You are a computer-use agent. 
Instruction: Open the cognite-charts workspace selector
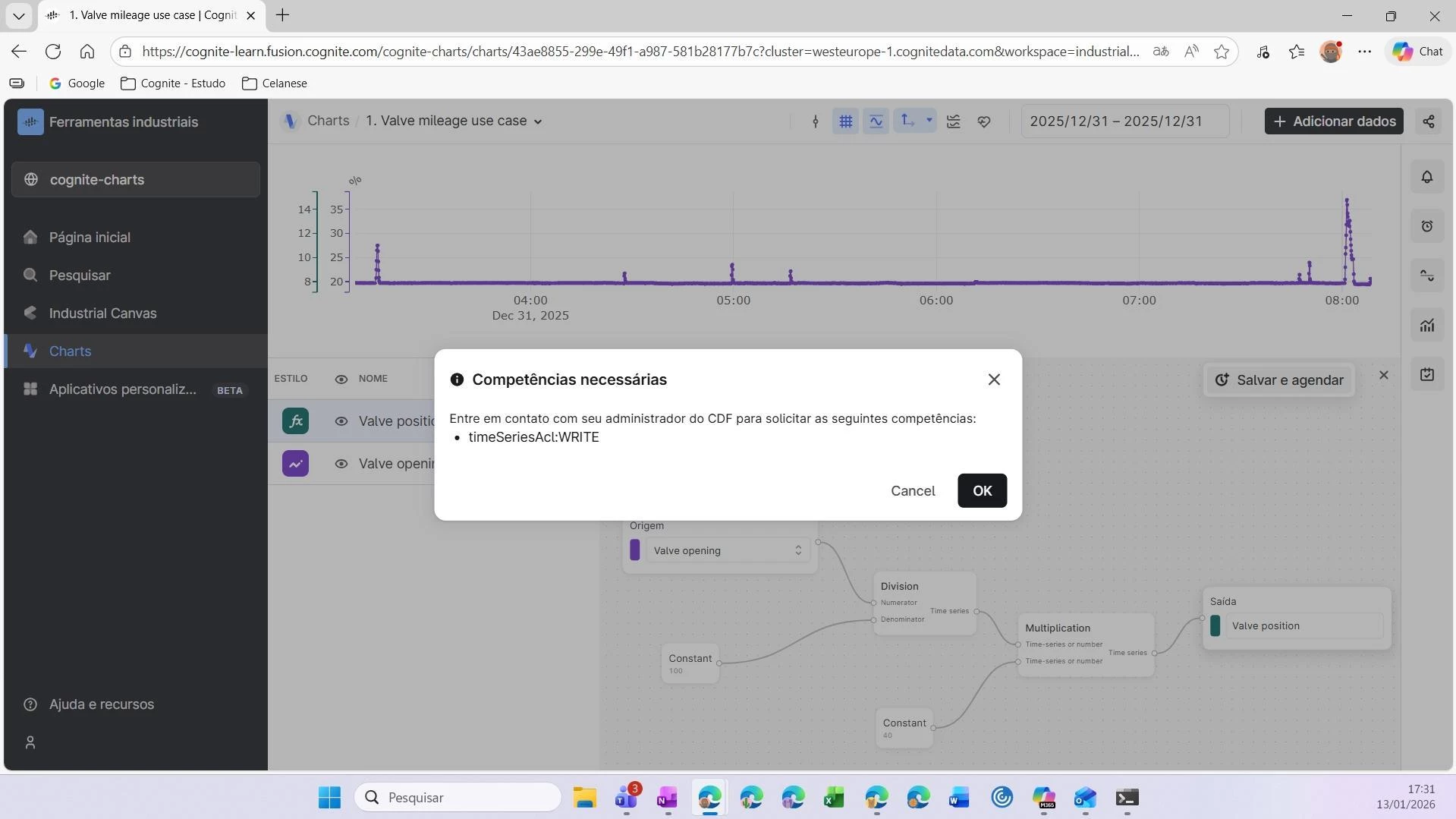point(136,180)
